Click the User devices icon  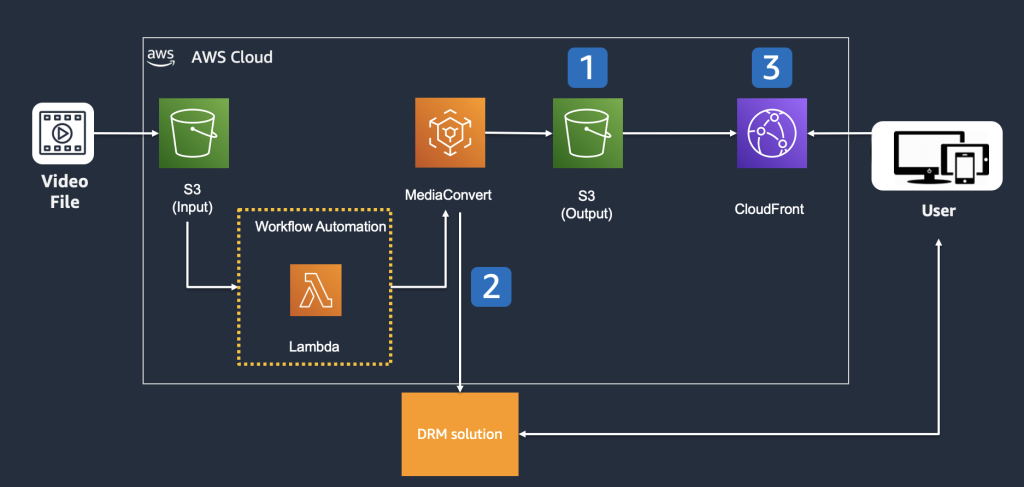[937, 156]
